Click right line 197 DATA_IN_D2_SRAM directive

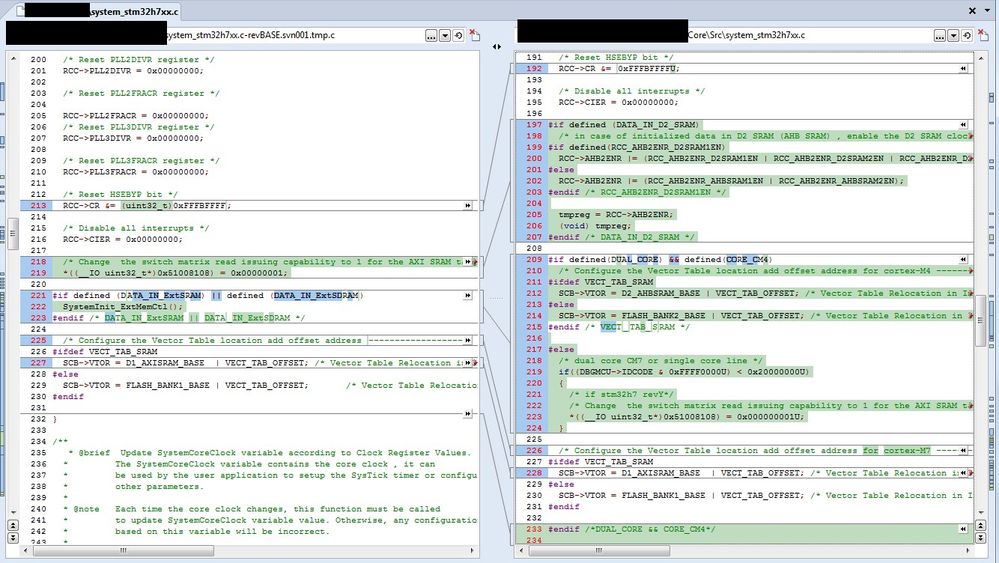[x=624, y=125]
